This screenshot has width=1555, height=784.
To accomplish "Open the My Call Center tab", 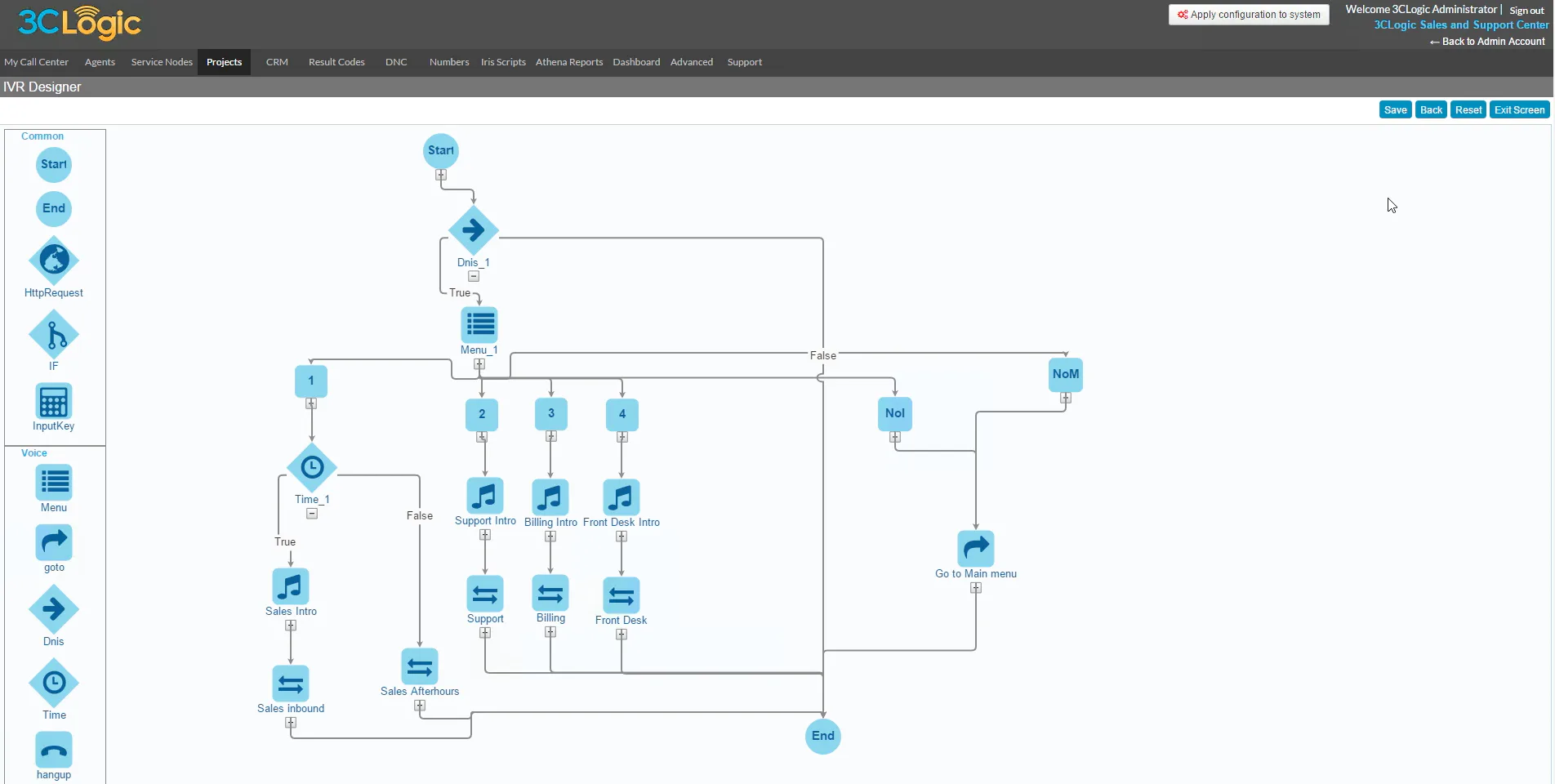I will tap(36, 62).
